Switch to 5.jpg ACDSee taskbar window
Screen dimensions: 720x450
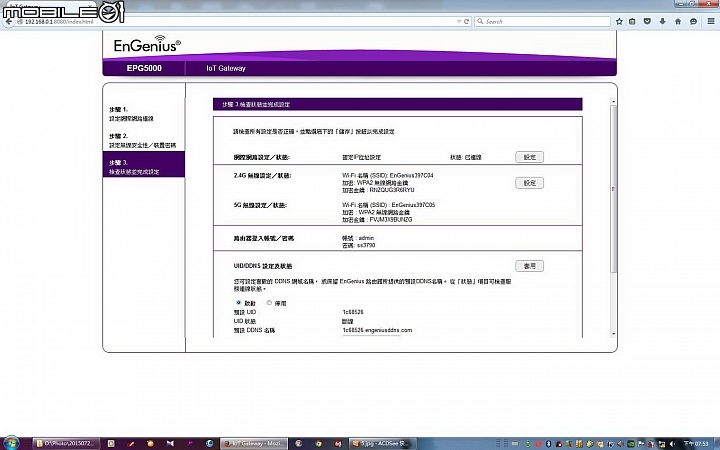[x=382, y=443]
